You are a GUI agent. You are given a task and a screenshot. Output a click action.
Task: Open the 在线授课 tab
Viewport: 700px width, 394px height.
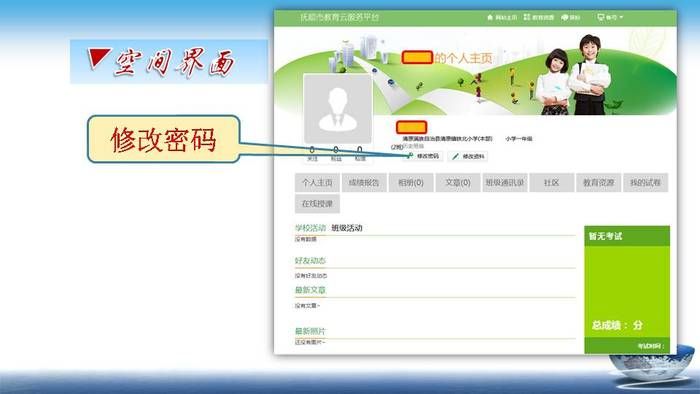point(317,204)
